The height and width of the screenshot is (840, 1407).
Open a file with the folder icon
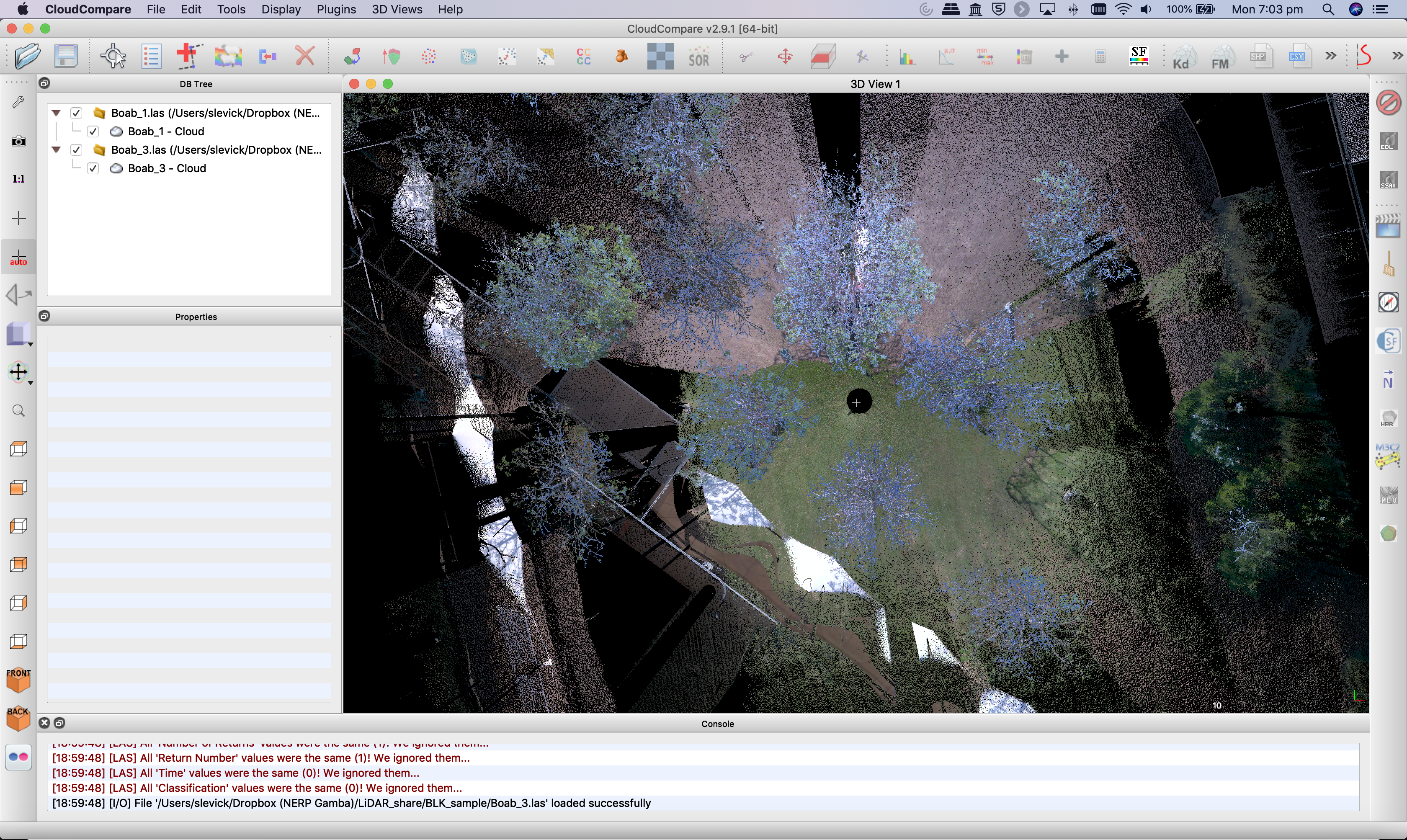(27, 56)
